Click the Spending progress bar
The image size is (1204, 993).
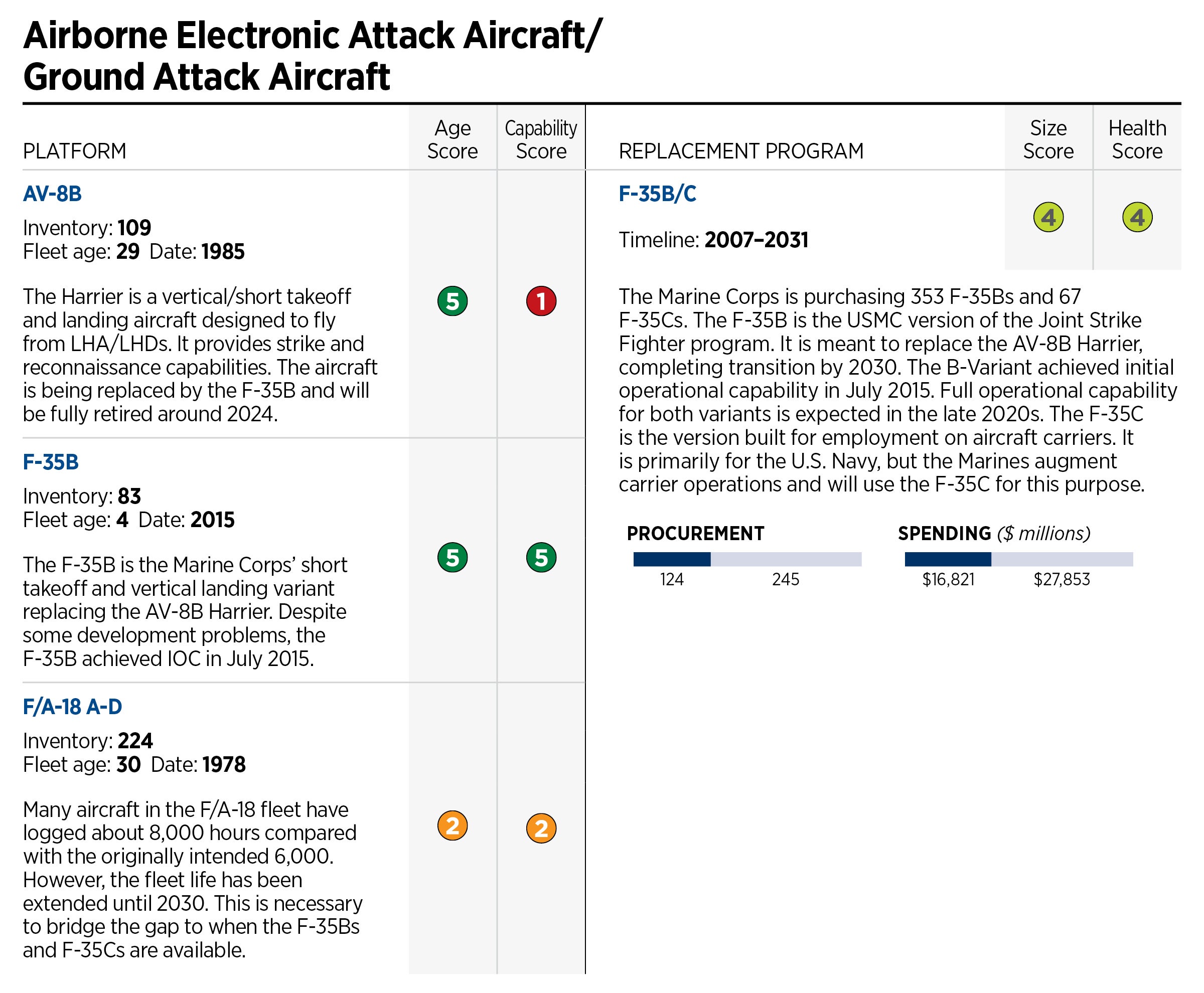coord(1018,559)
